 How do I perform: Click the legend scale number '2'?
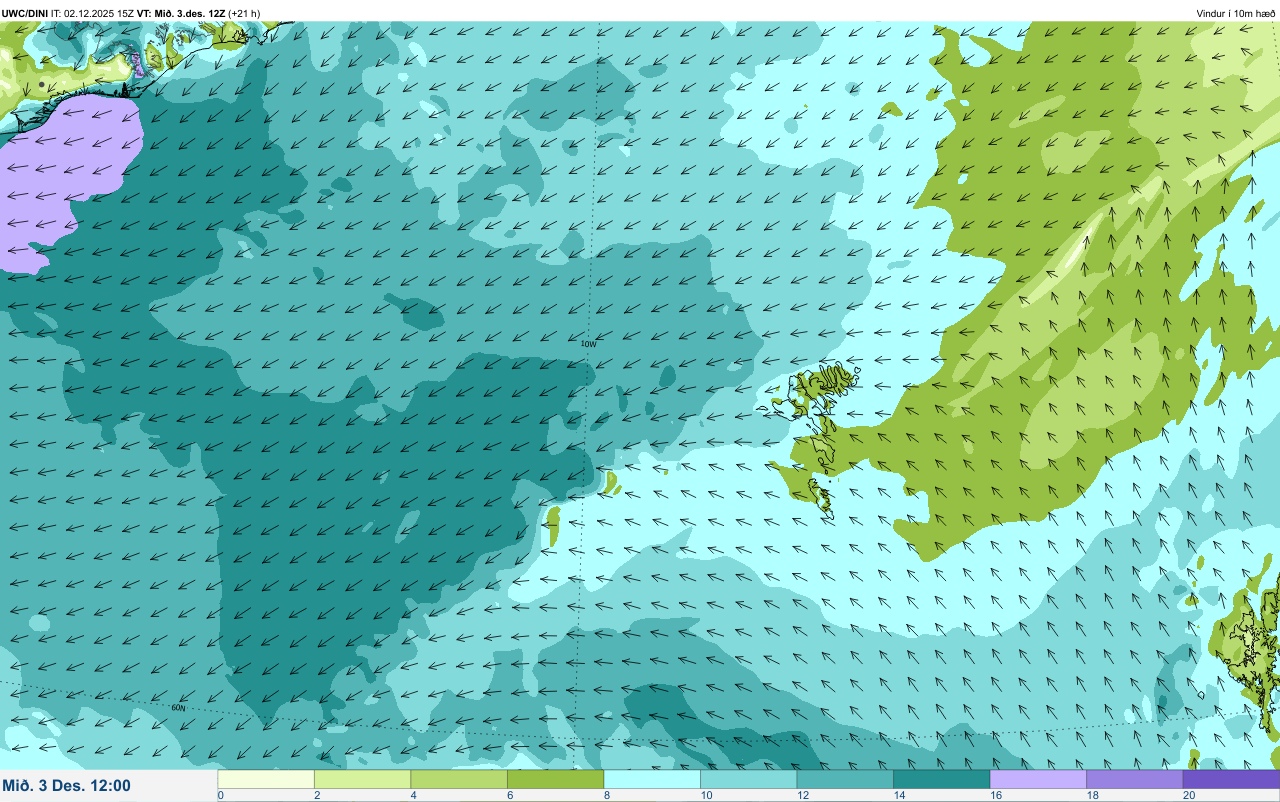pyautogui.click(x=315, y=796)
